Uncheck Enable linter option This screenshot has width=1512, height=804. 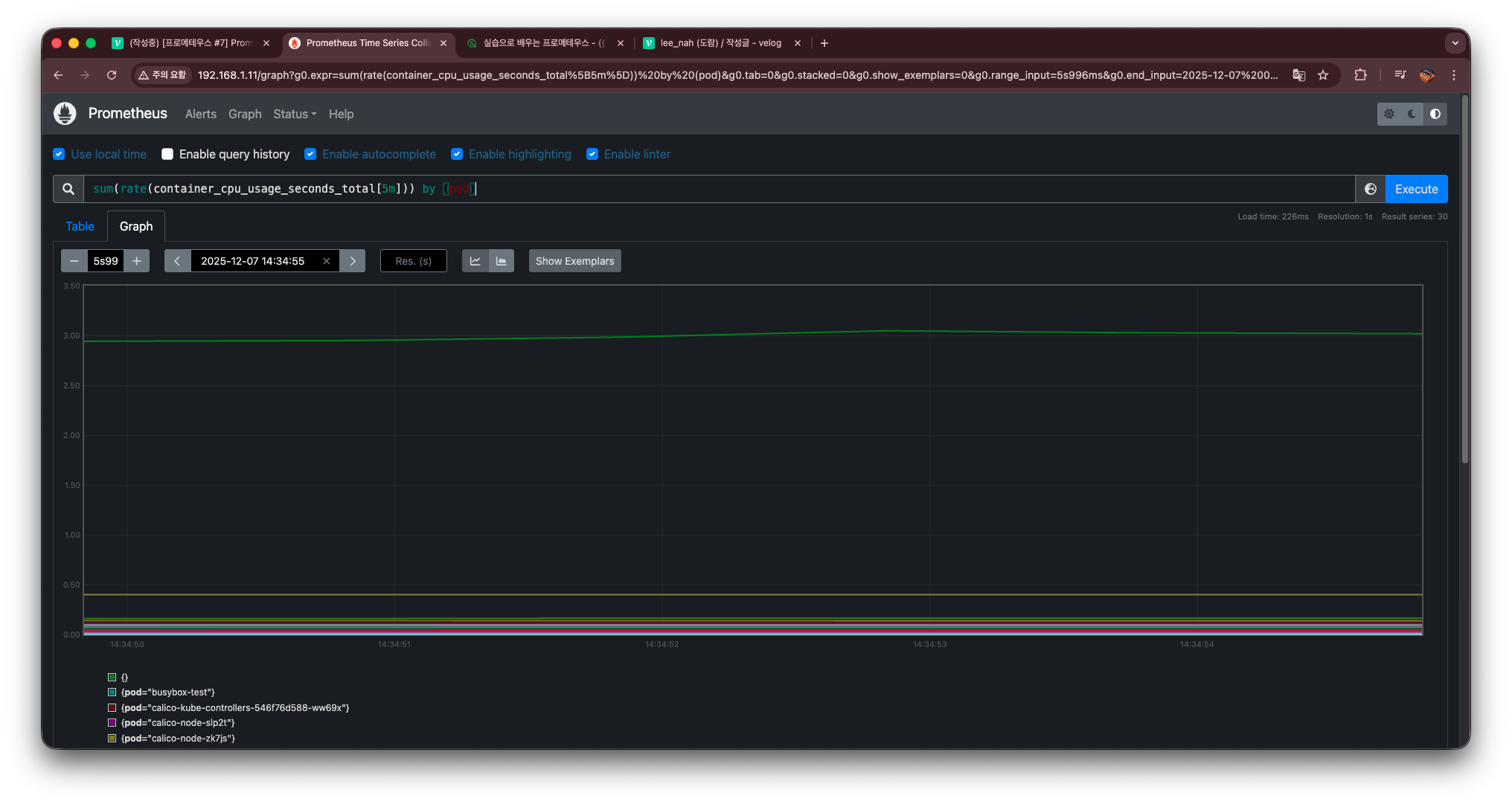(592, 154)
